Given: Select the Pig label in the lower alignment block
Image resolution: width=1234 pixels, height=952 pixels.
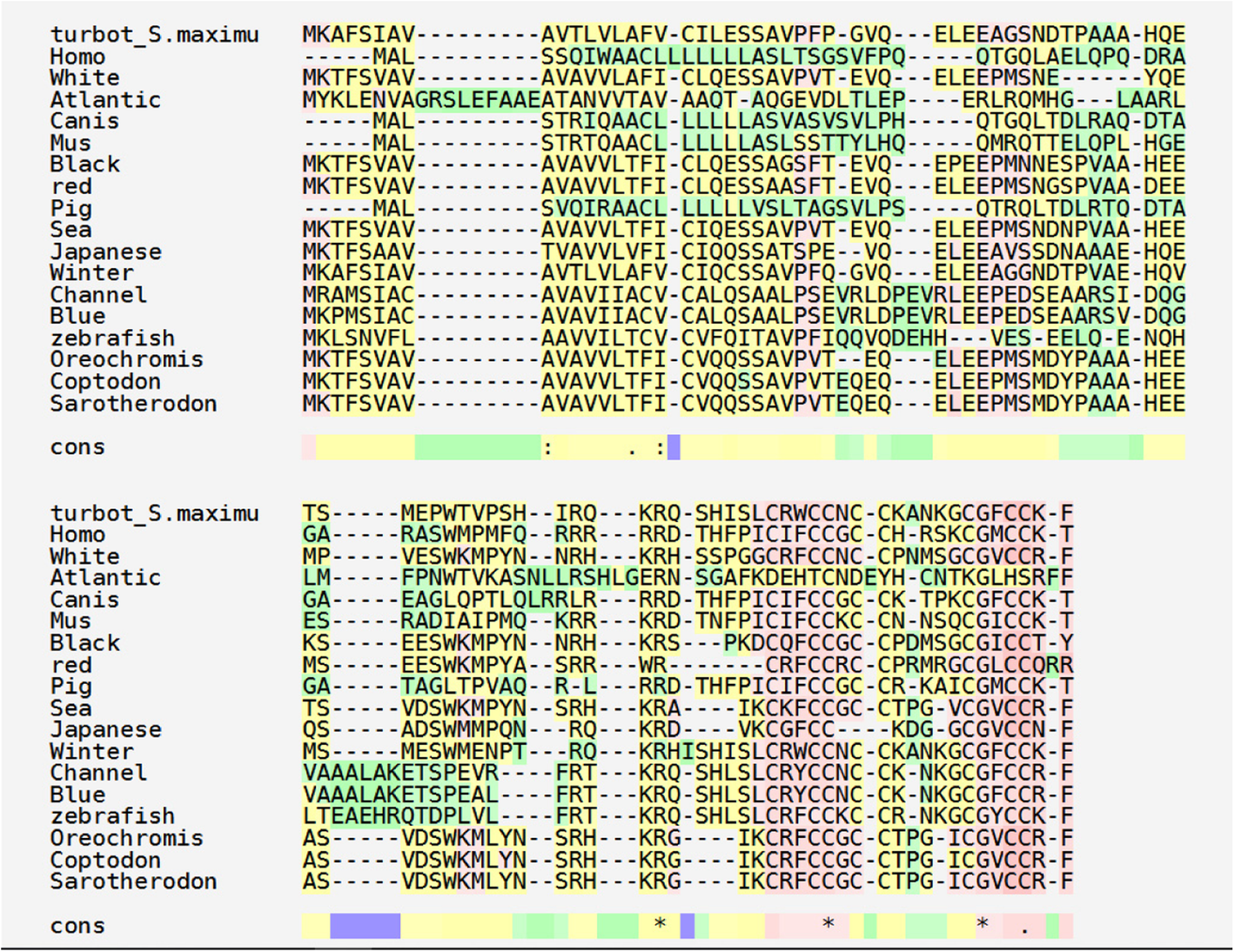Looking at the screenshot, I should tap(70, 687).
